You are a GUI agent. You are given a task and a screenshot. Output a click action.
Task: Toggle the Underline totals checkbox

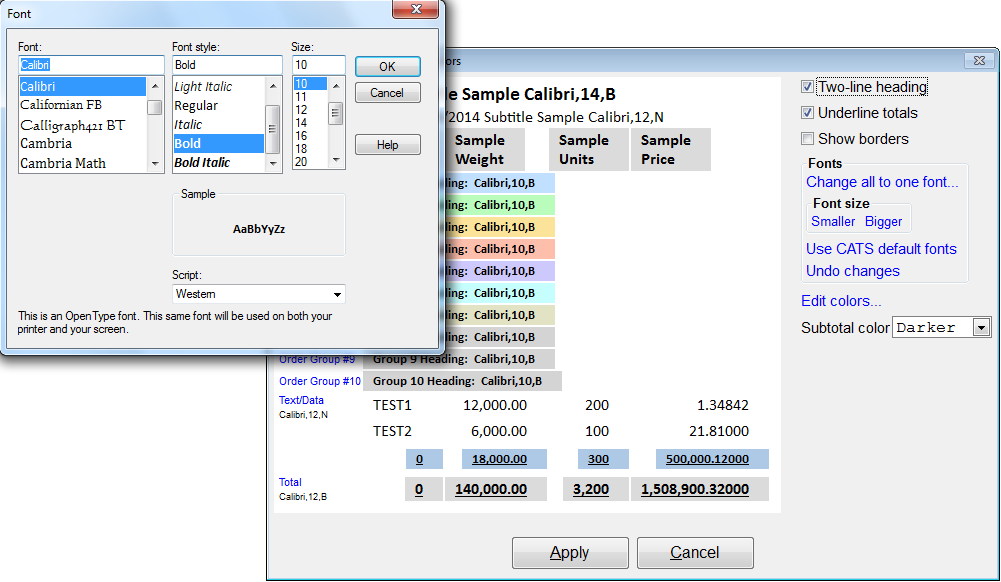pos(808,113)
